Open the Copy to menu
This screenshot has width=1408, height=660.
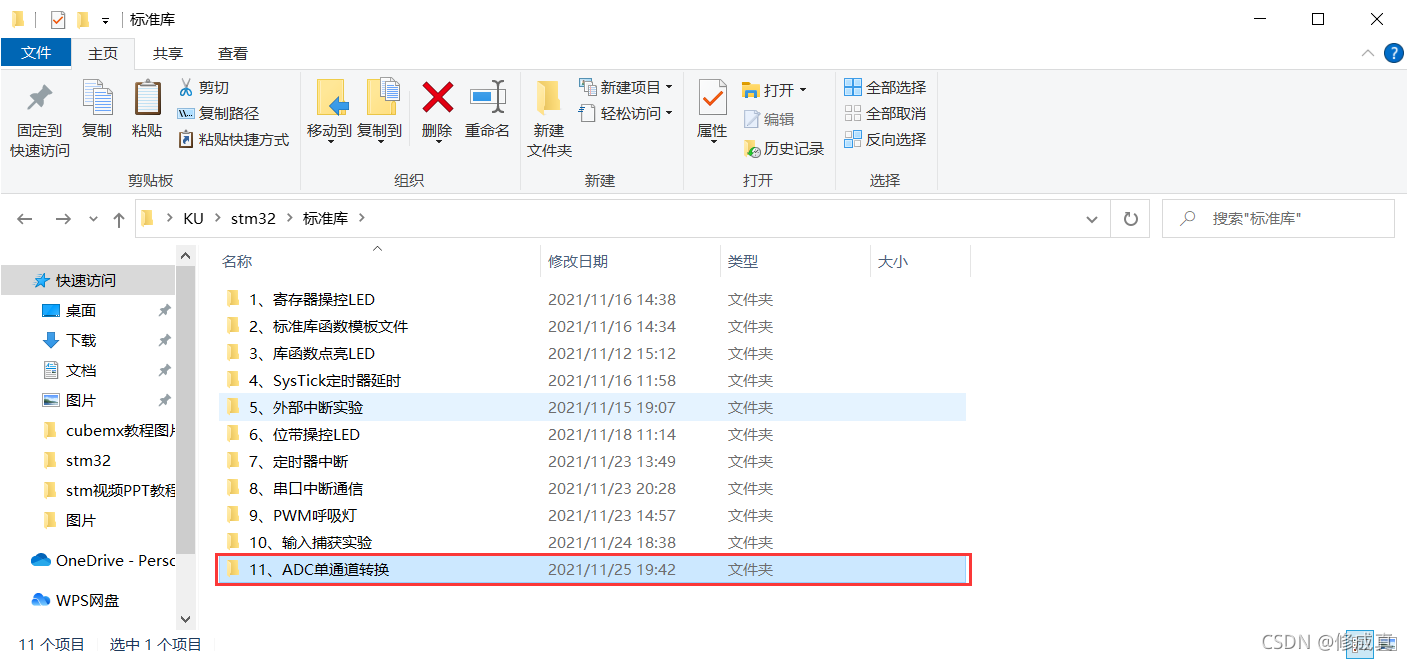pyautogui.click(x=380, y=112)
